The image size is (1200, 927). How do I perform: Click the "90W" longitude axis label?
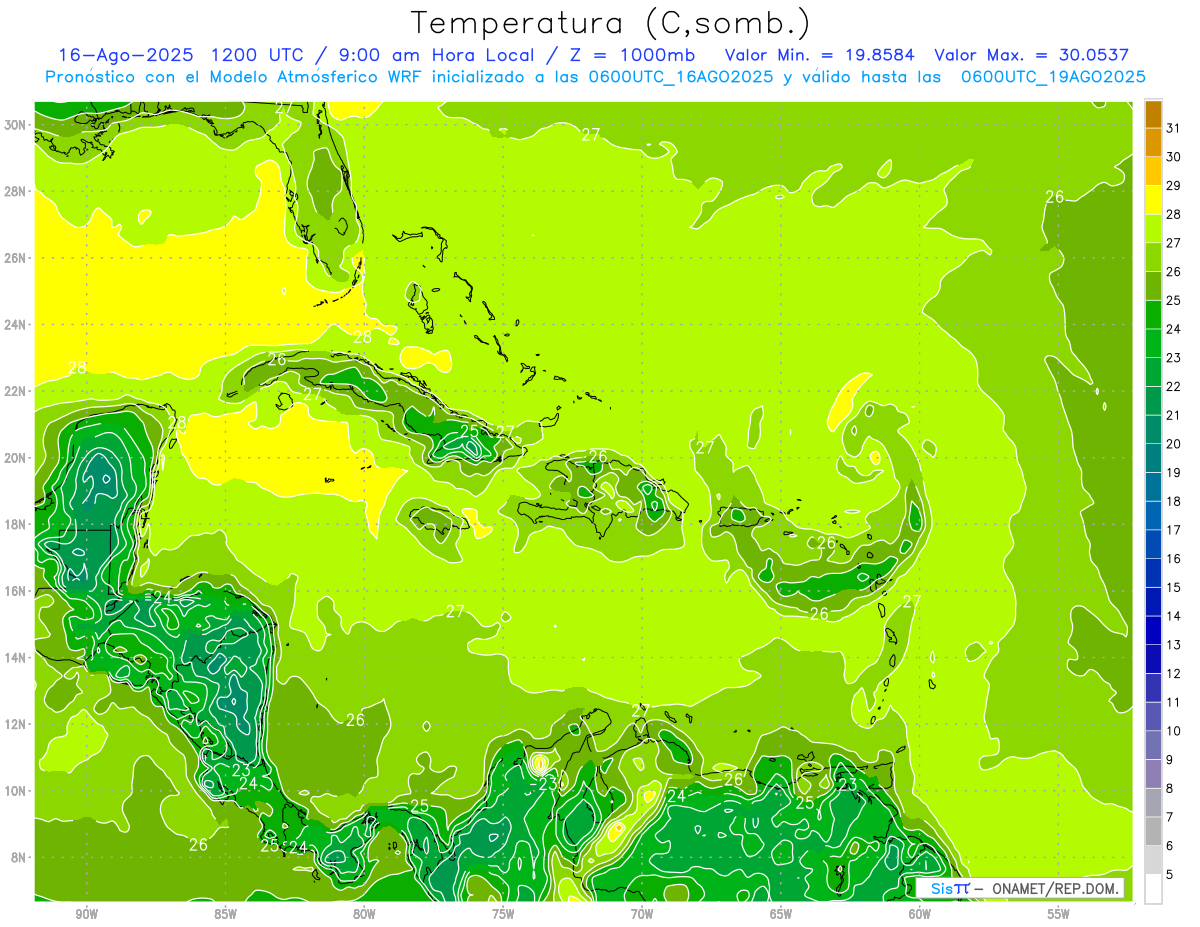(x=86, y=914)
